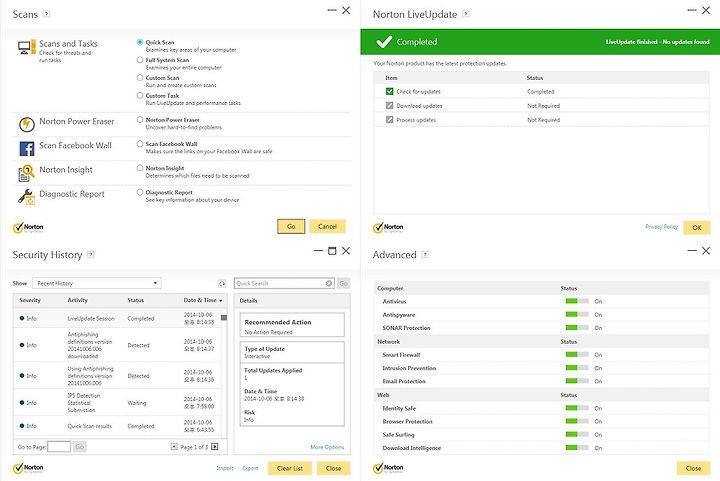720x481 pixels.
Task: Click Go button in Scans window
Action: point(291,226)
